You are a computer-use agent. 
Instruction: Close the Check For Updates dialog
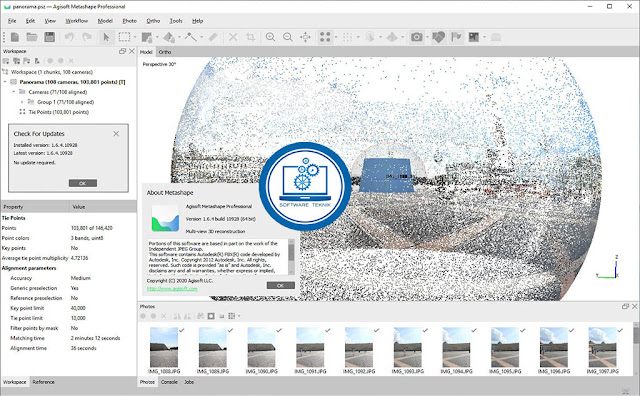coord(116,133)
